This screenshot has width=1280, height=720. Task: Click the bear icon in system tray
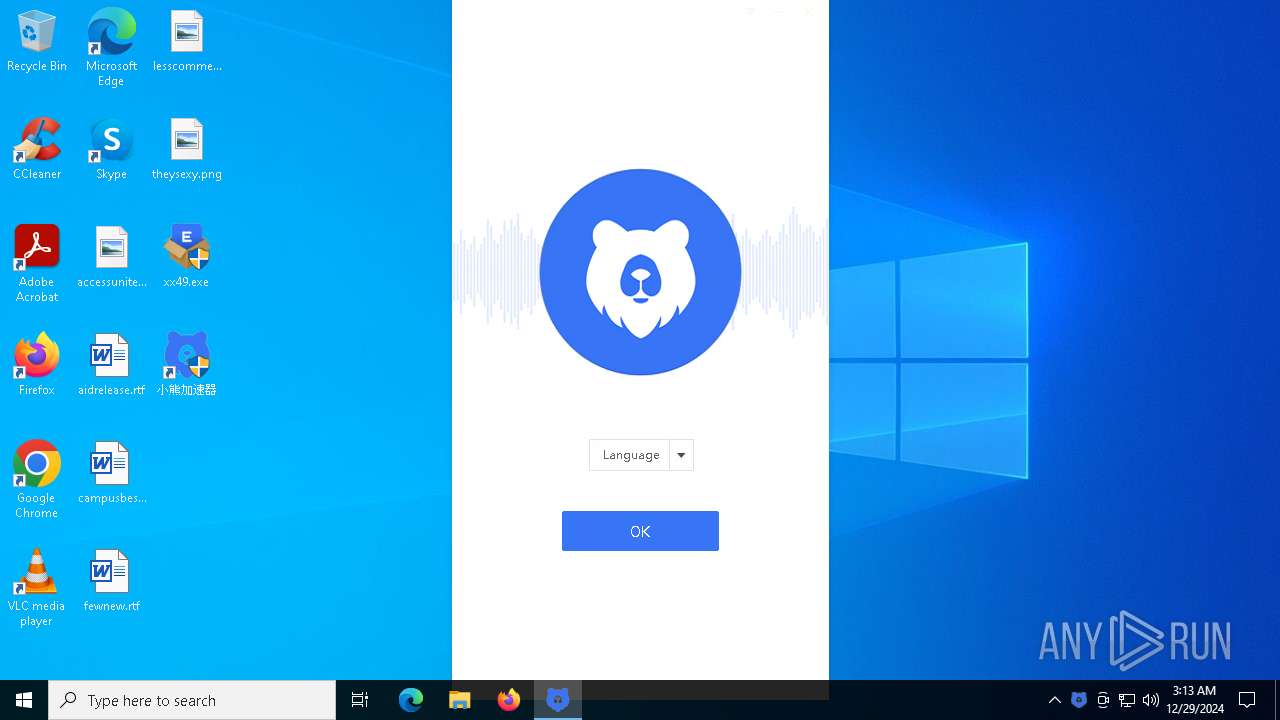coord(1079,700)
